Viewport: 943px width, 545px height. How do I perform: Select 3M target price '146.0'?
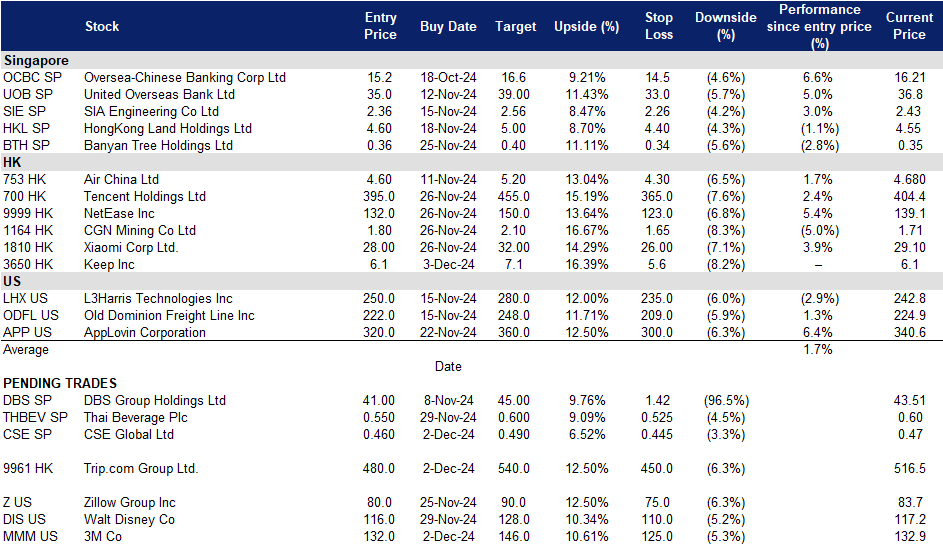[514, 537]
